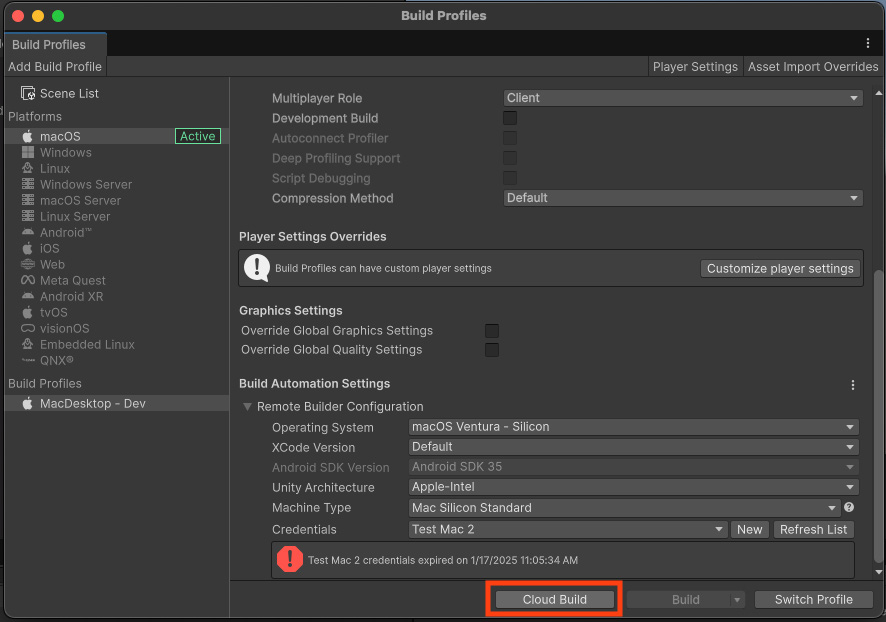886x622 pixels.
Task: Click the settings panel vertical scrollbar
Action: click(x=878, y=417)
